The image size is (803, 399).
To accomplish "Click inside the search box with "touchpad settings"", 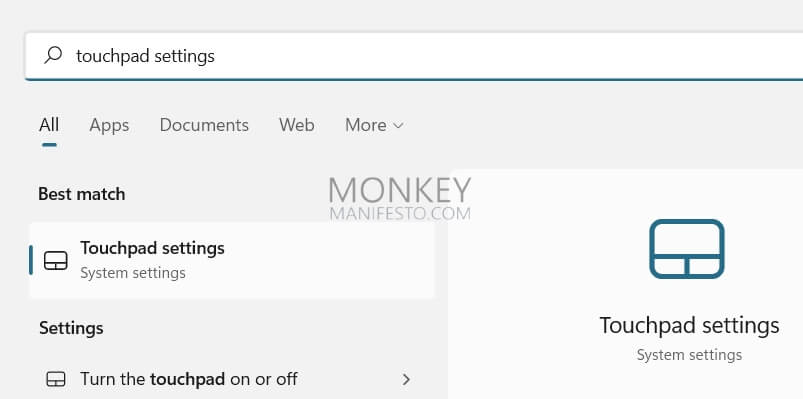I will point(414,55).
